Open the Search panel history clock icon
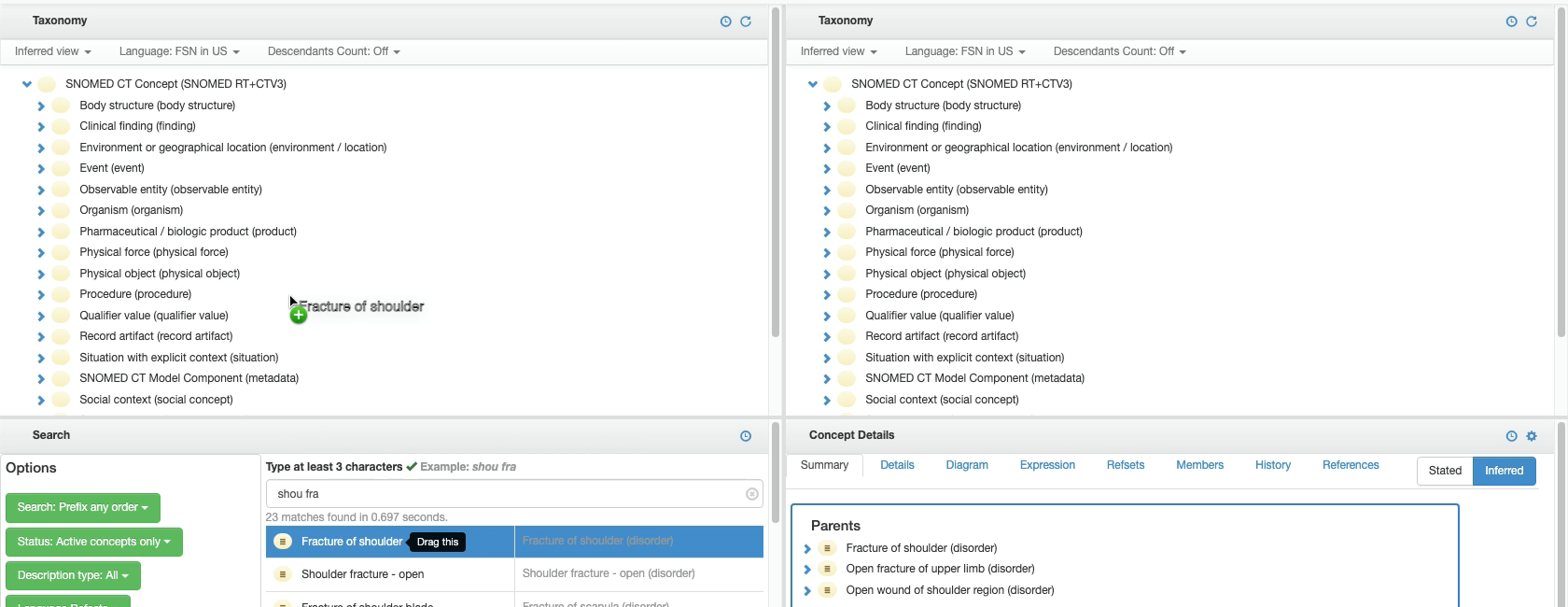 point(746,436)
